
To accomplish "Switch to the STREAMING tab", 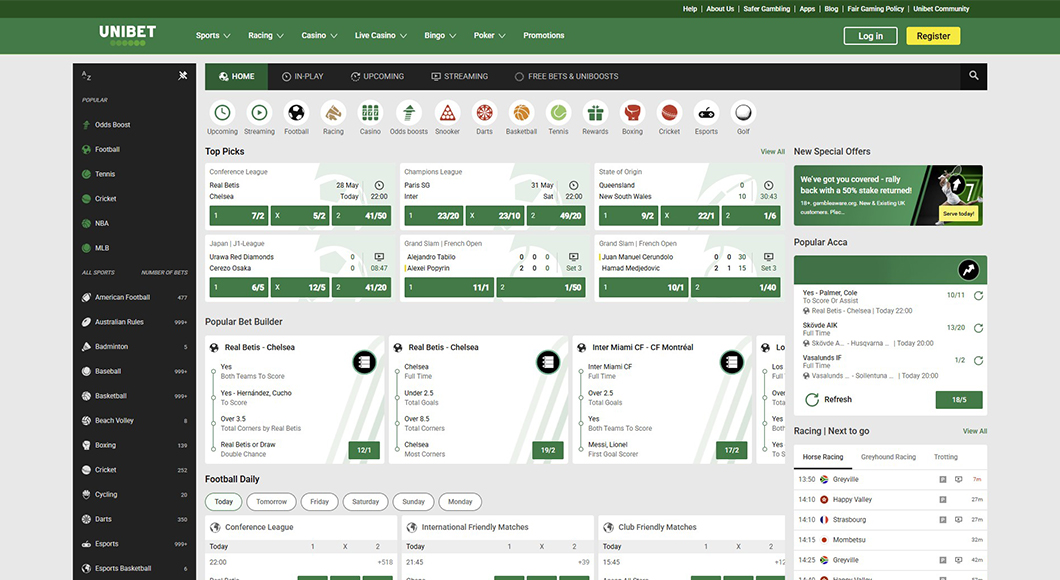I will click(460, 76).
